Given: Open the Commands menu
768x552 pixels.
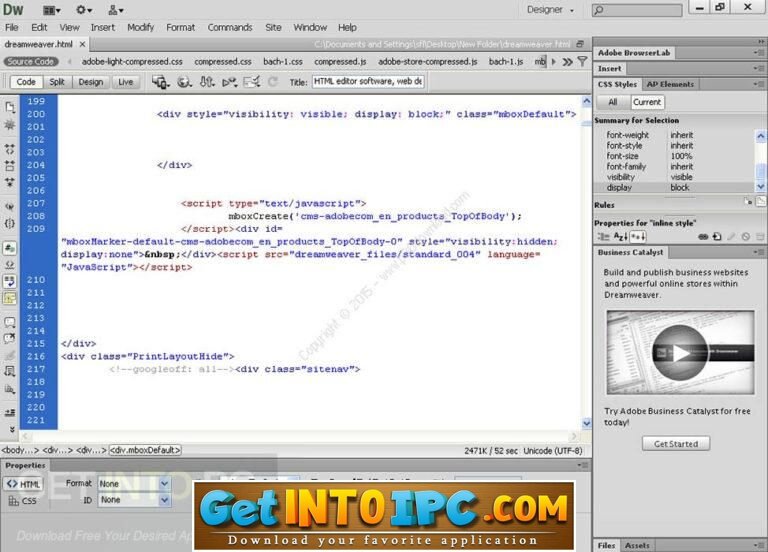Looking at the screenshot, I should point(230,27).
